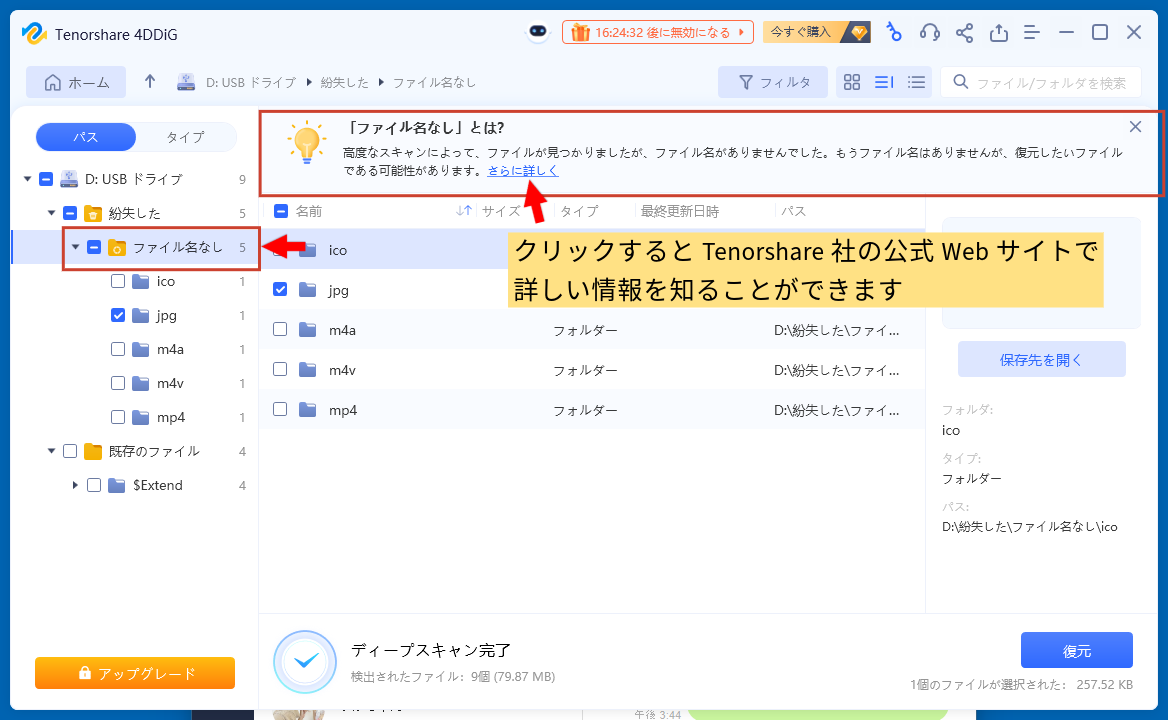Open the フィルタ filter button
Viewport: 1168px width, 720px height.
772,82
